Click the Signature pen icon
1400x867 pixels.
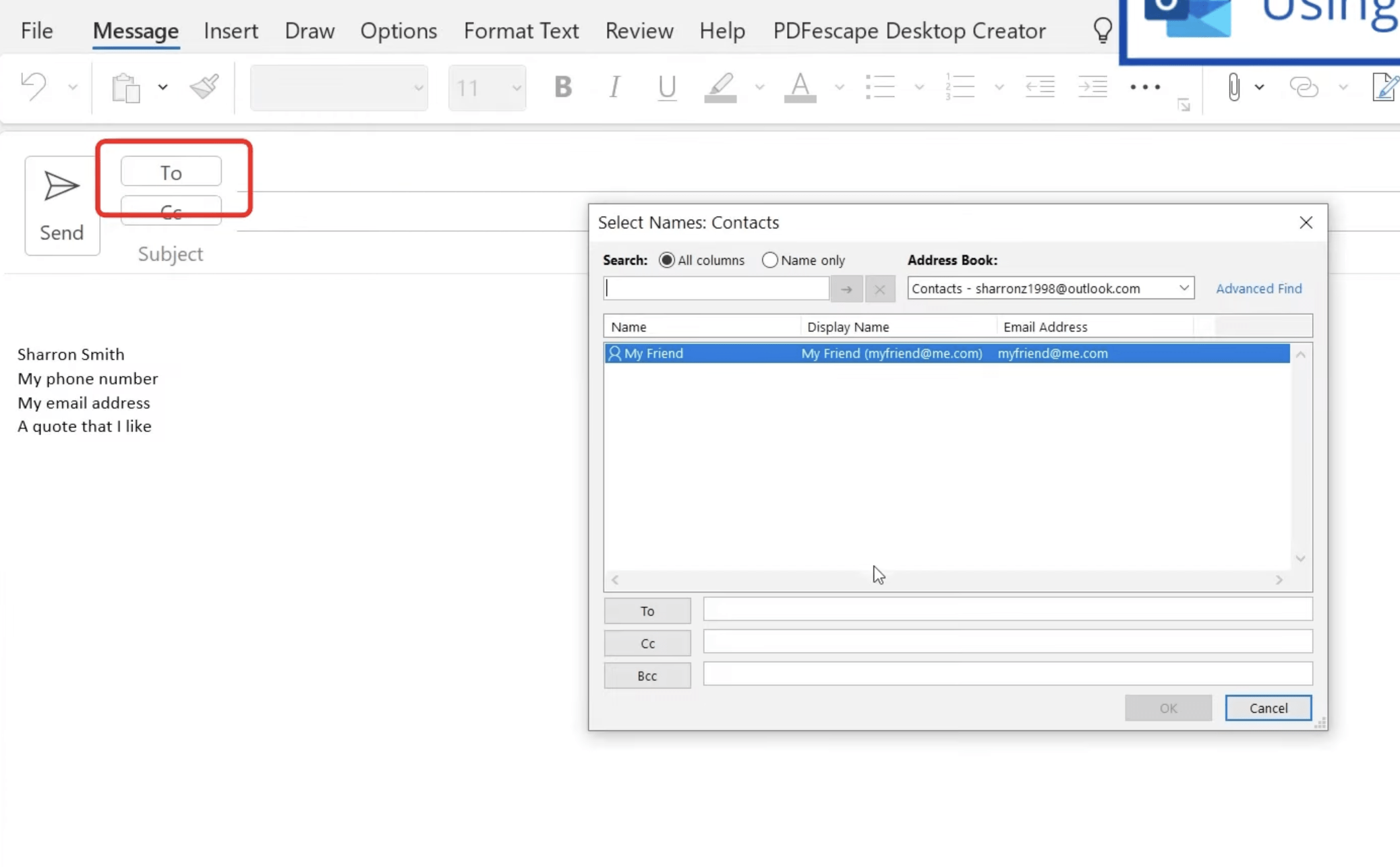tap(1385, 87)
